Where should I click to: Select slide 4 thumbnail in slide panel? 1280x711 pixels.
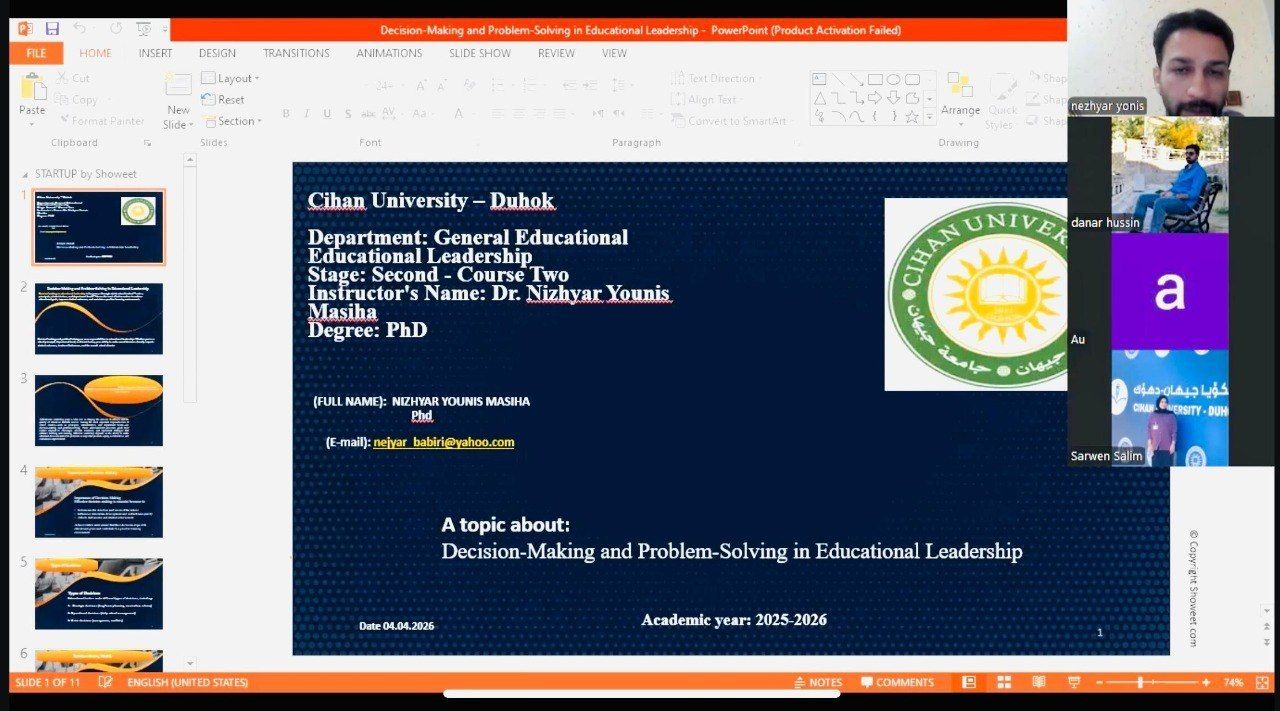(x=99, y=502)
